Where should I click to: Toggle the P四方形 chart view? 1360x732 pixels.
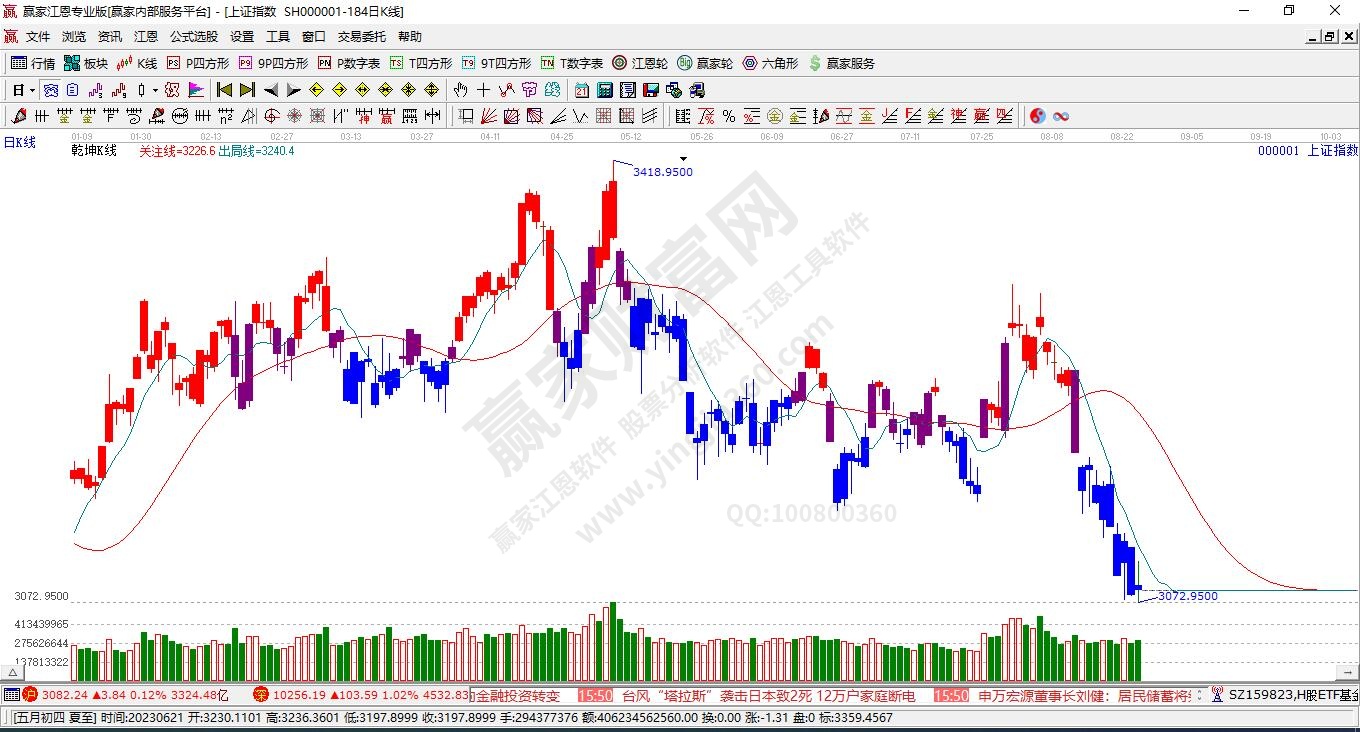click(x=198, y=63)
